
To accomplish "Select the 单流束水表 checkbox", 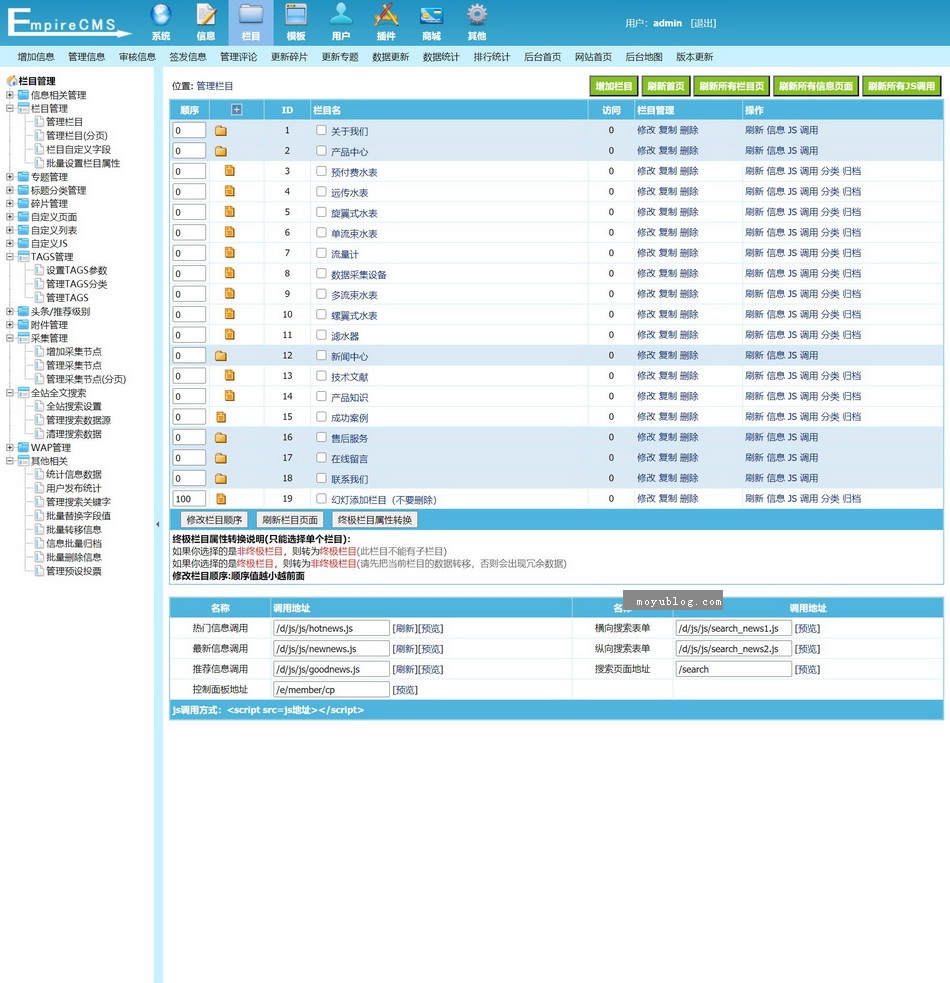I will [321, 233].
